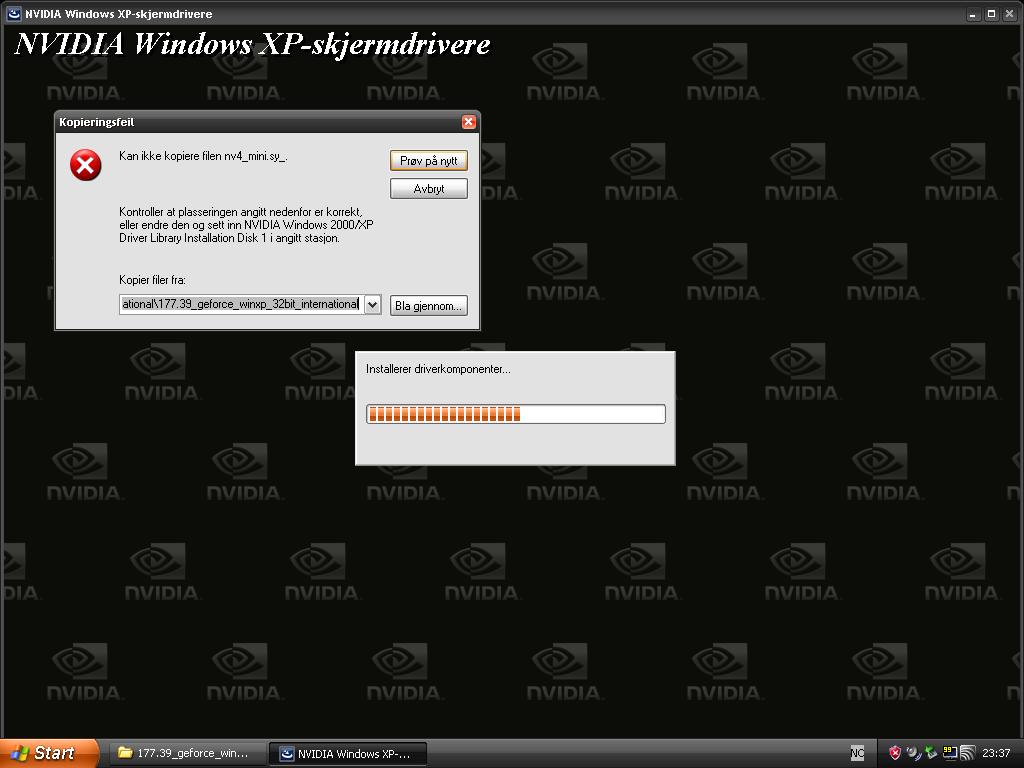Click the Safely Remove Hardware tray icon
Viewport: 1024px width, 768px height.
(x=931, y=753)
